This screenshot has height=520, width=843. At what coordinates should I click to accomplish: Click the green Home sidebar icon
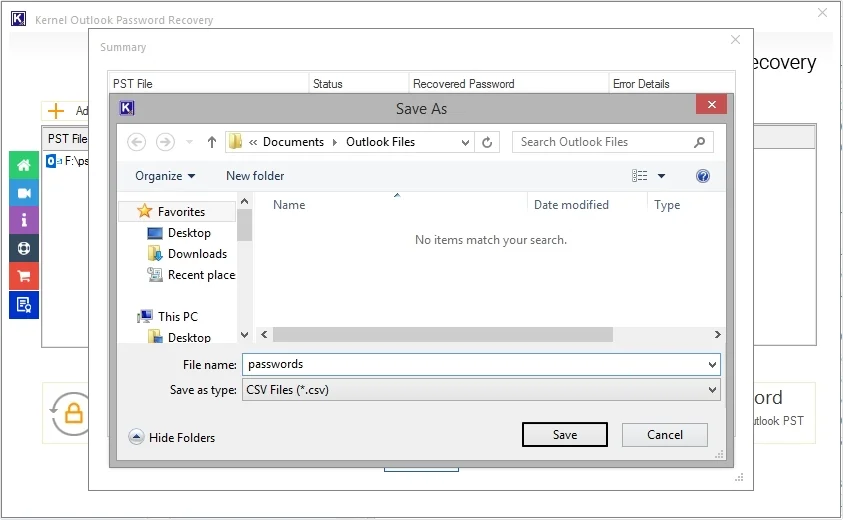(x=24, y=165)
